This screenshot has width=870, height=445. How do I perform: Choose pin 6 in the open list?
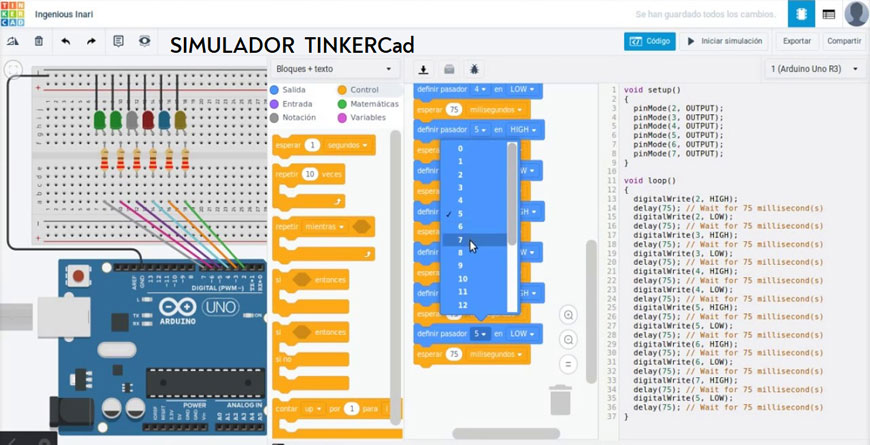(x=474, y=226)
